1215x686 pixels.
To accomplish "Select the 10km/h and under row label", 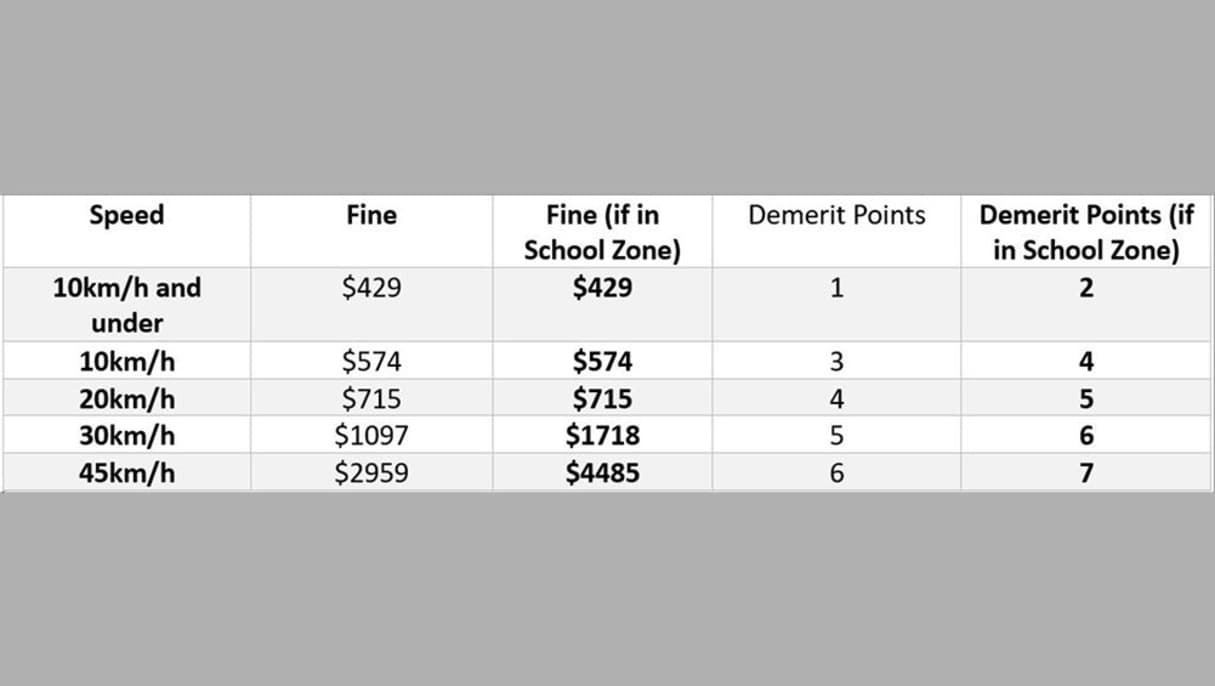I will [x=127, y=305].
